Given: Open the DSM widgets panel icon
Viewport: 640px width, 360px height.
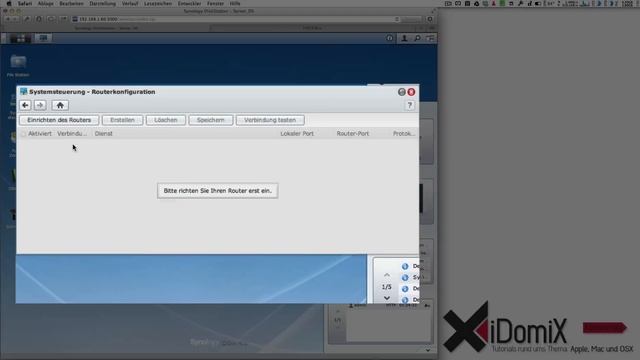Looking at the screenshot, I should tap(430, 38).
